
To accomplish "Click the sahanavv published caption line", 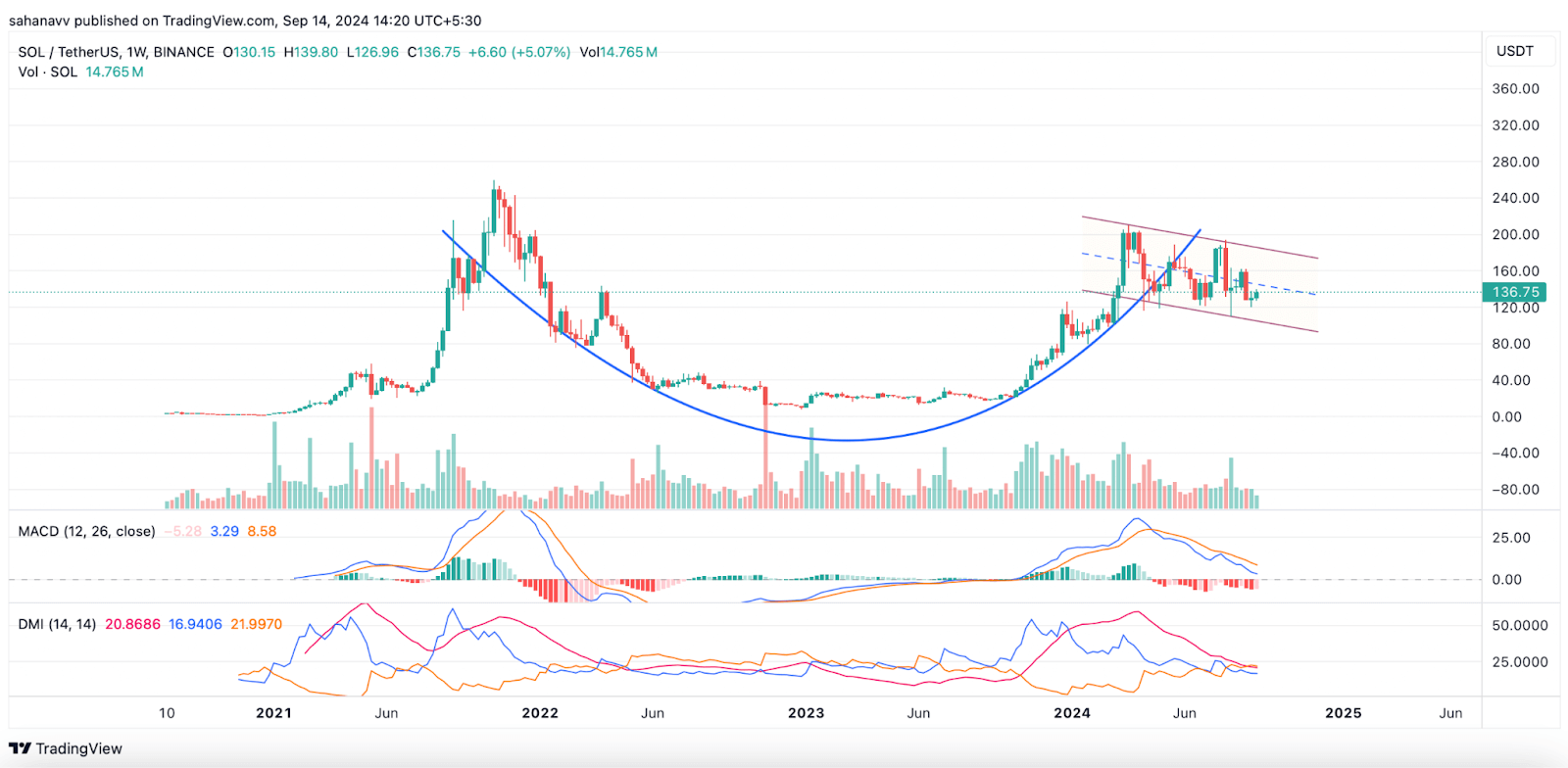I will pos(245,21).
